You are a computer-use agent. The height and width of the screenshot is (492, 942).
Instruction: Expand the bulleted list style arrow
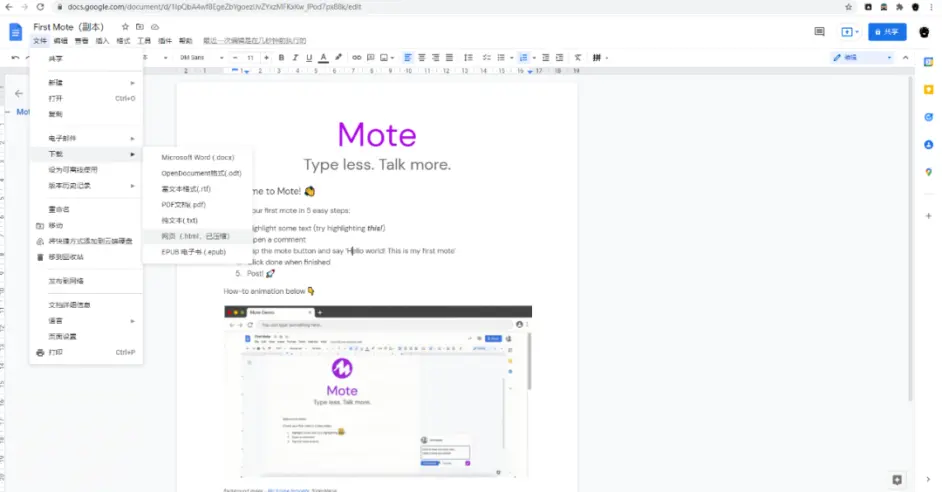pyautogui.click(x=511, y=58)
